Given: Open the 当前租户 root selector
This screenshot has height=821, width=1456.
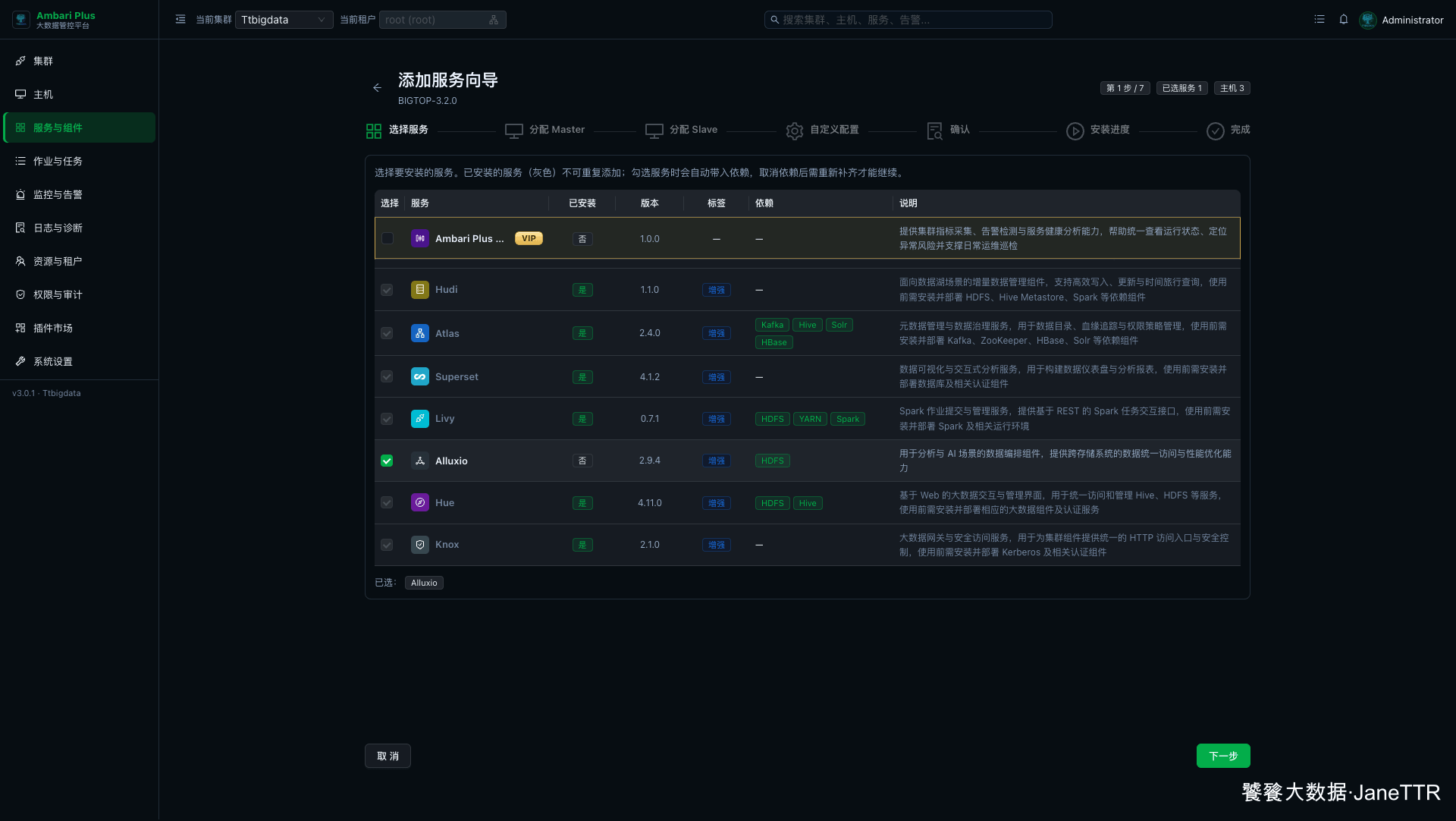Looking at the screenshot, I should click(x=443, y=20).
